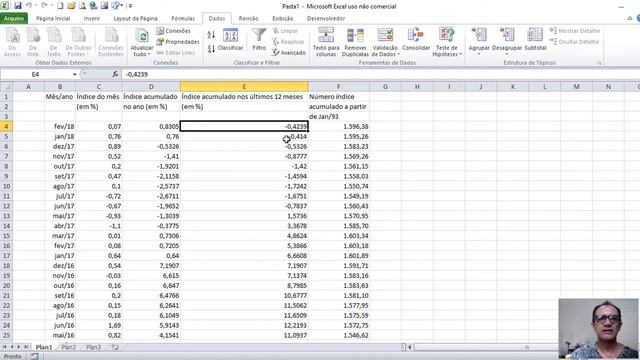The height and width of the screenshot is (360, 640).
Task: Switch to Plan2 sheet tab
Action: [x=69, y=347]
